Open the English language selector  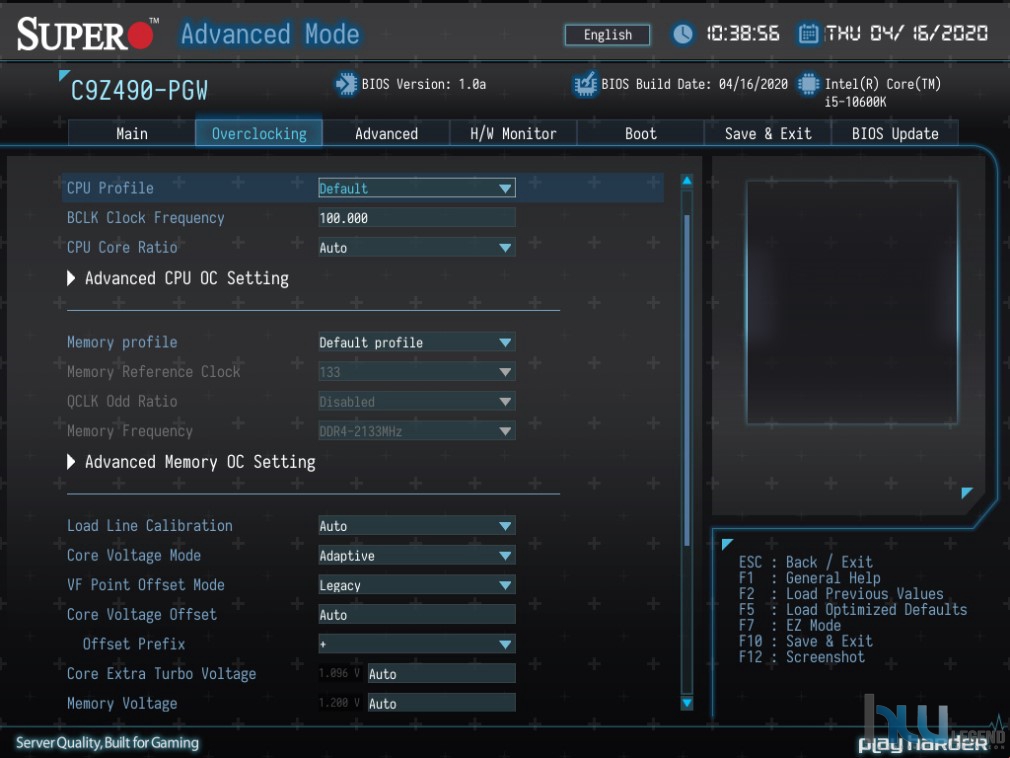pyautogui.click(x=607, y=35)
